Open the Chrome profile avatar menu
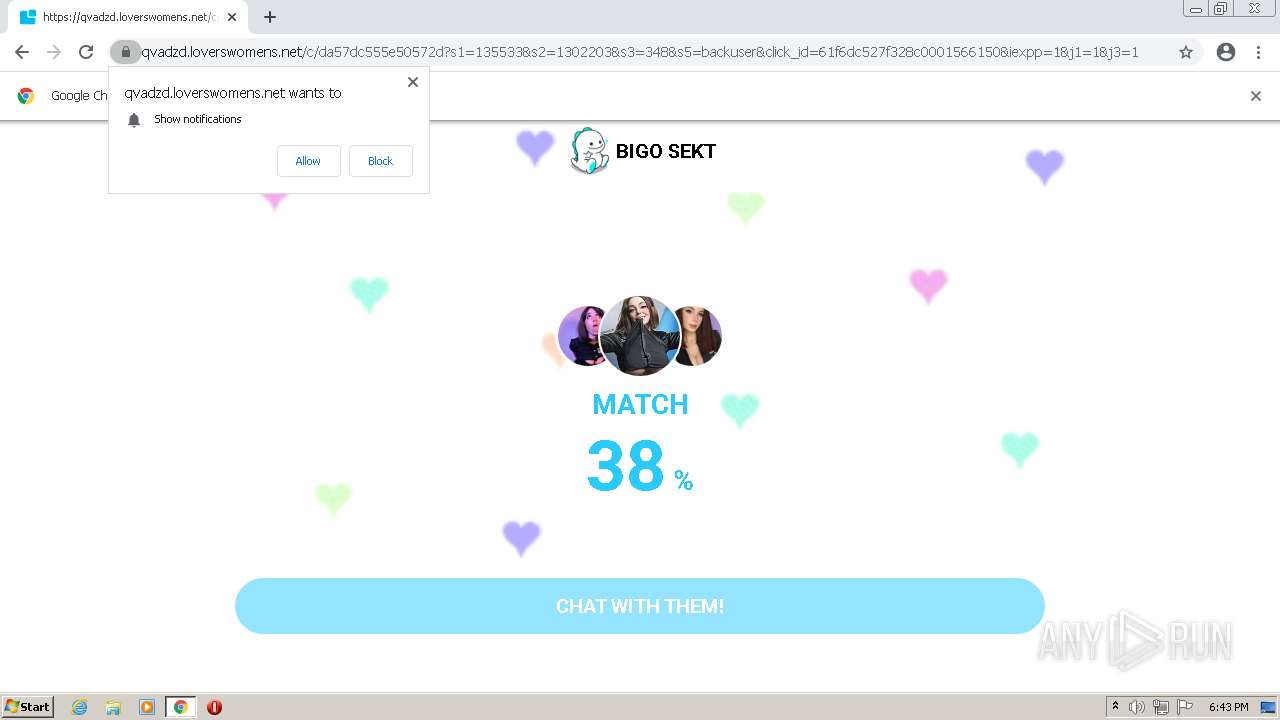The height and width of the screenshot is (720, 1280). click(x=1226, y=52)
